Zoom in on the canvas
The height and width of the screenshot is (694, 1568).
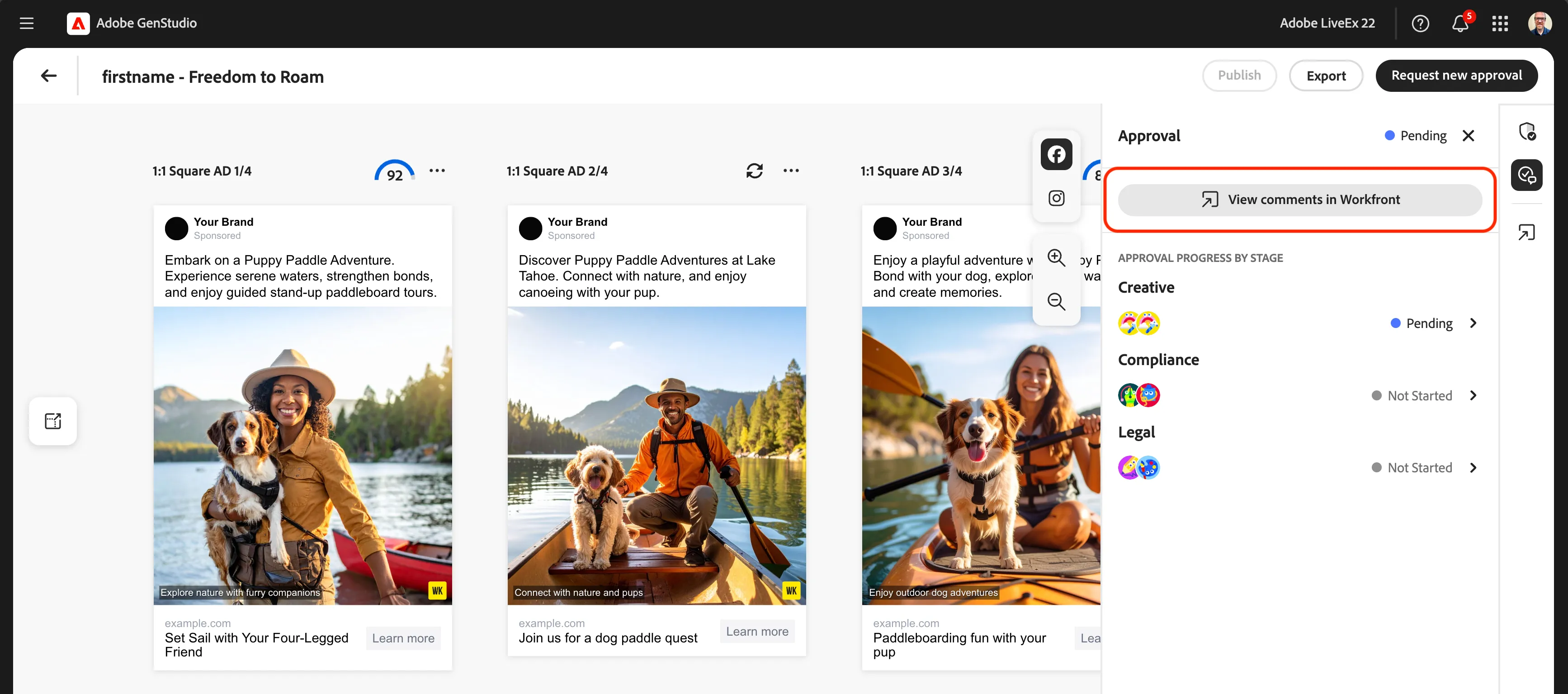[1056, 258]
